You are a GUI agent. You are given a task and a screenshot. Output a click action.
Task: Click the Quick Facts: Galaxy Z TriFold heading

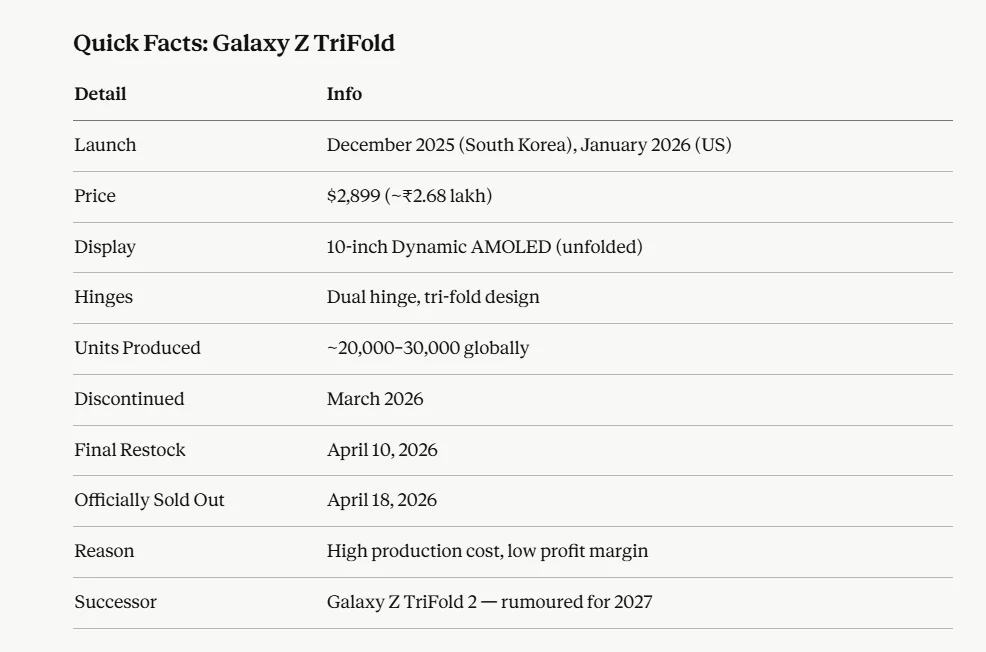pyautogui.click(x=234, y=44)
